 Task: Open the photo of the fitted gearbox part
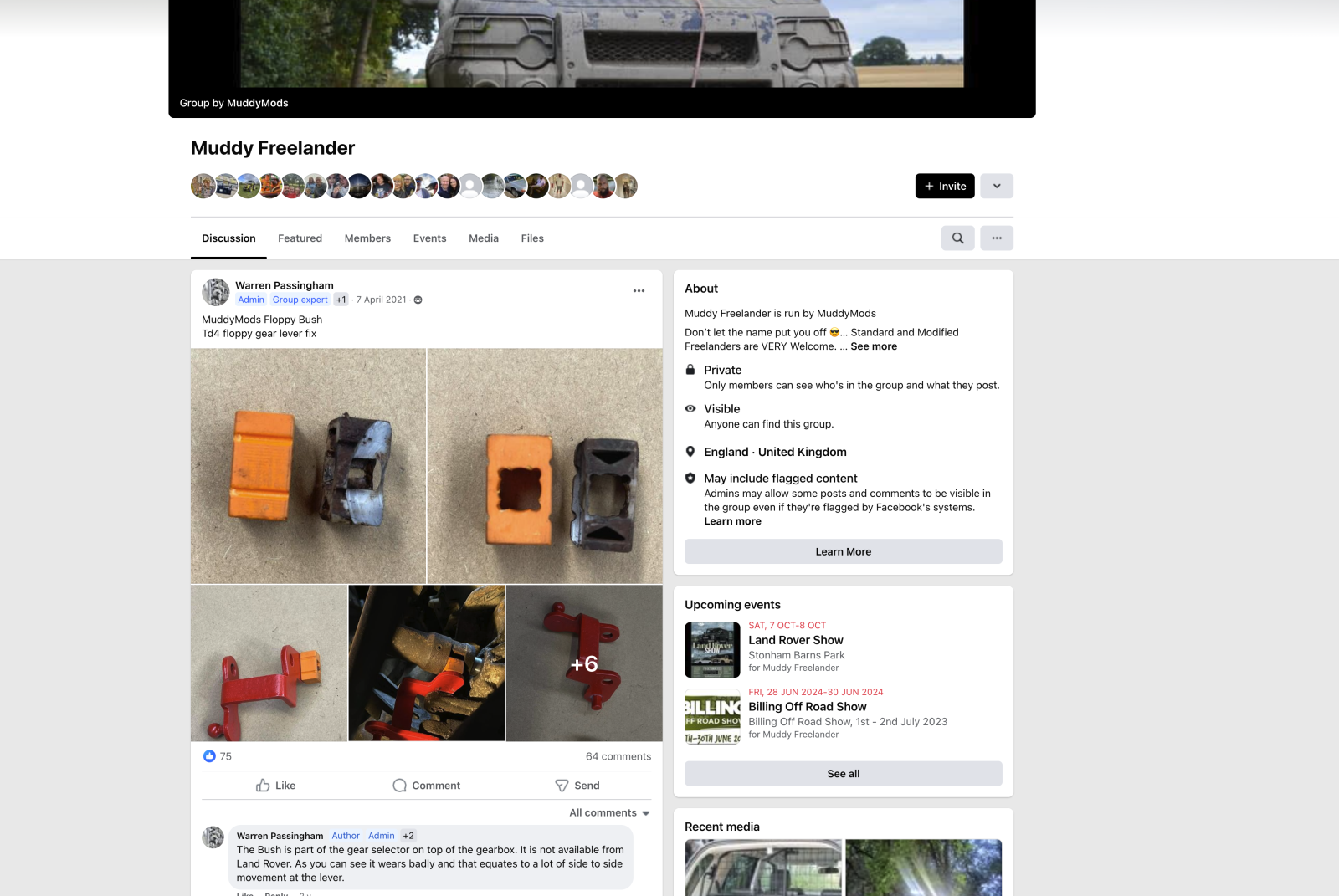[427, 663]
